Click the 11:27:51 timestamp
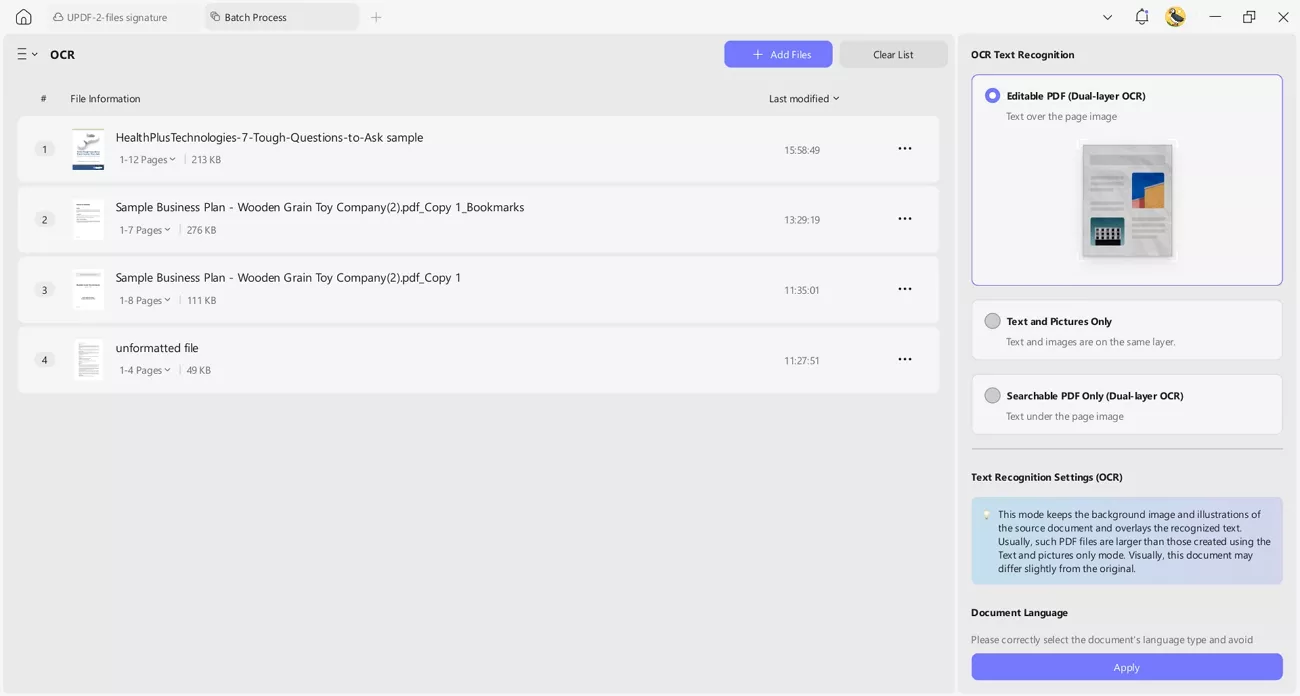Image resolution: width=1300 pixels, height=696 pixels. pyautogui.click(x=802, y=360)
